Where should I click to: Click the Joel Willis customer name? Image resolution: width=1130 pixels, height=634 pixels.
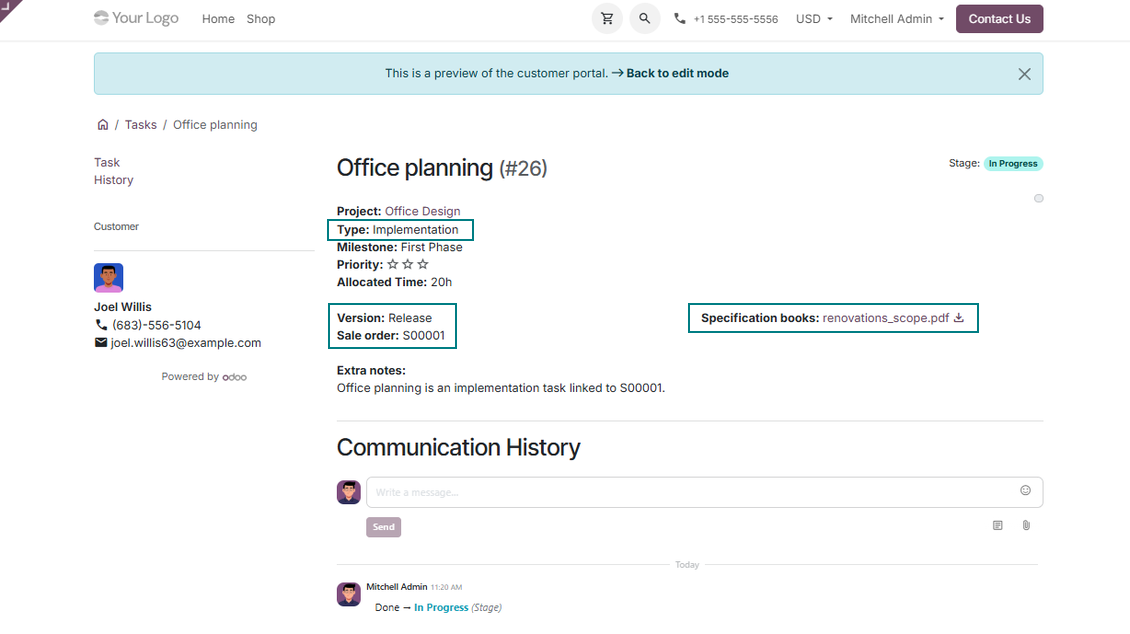point(123,307)
